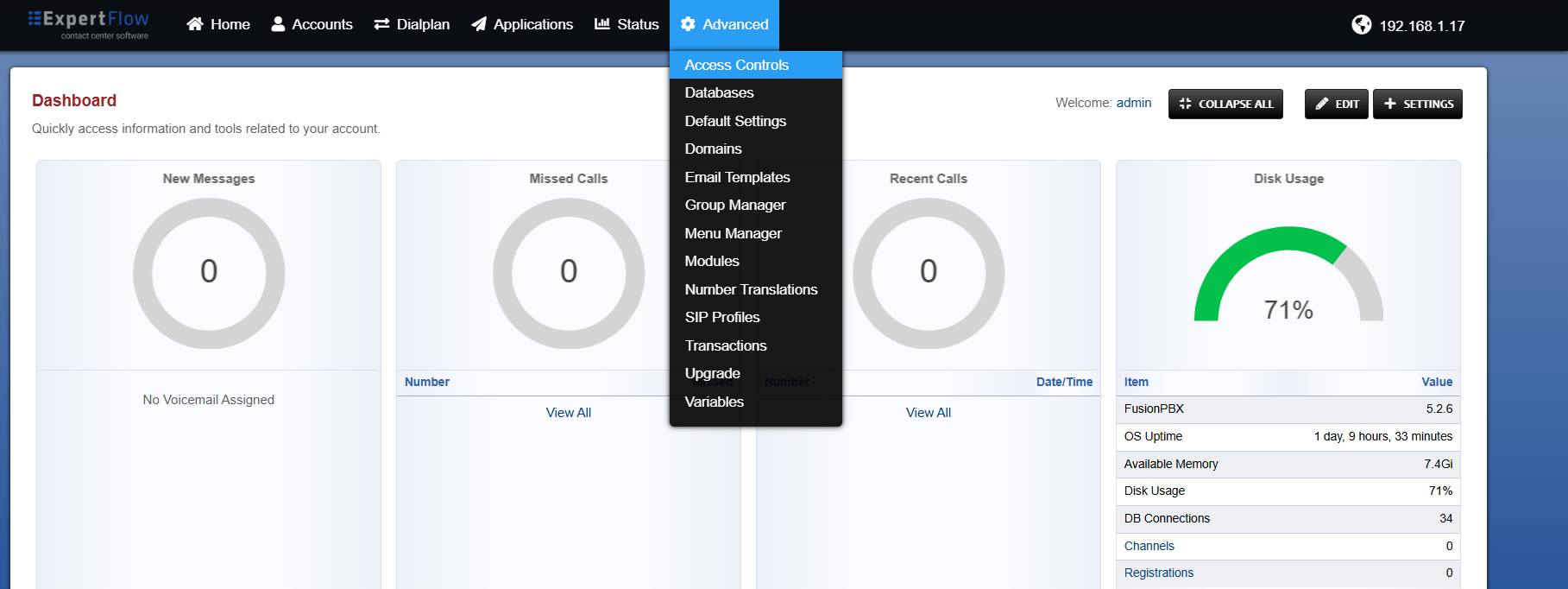1568x589 pixels.
Task: Click the Dialplan arrows icon
Action: (x=381, y=24)
